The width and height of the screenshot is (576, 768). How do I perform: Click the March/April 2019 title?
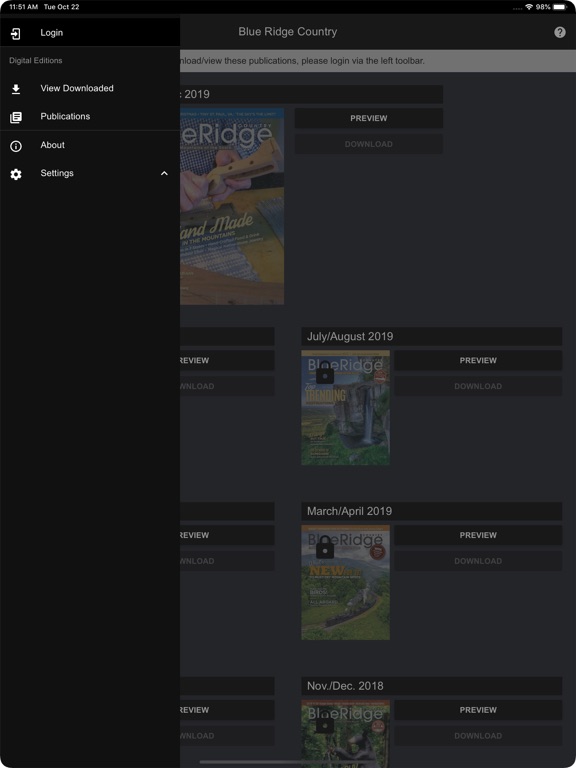click(x=349, y=511)
